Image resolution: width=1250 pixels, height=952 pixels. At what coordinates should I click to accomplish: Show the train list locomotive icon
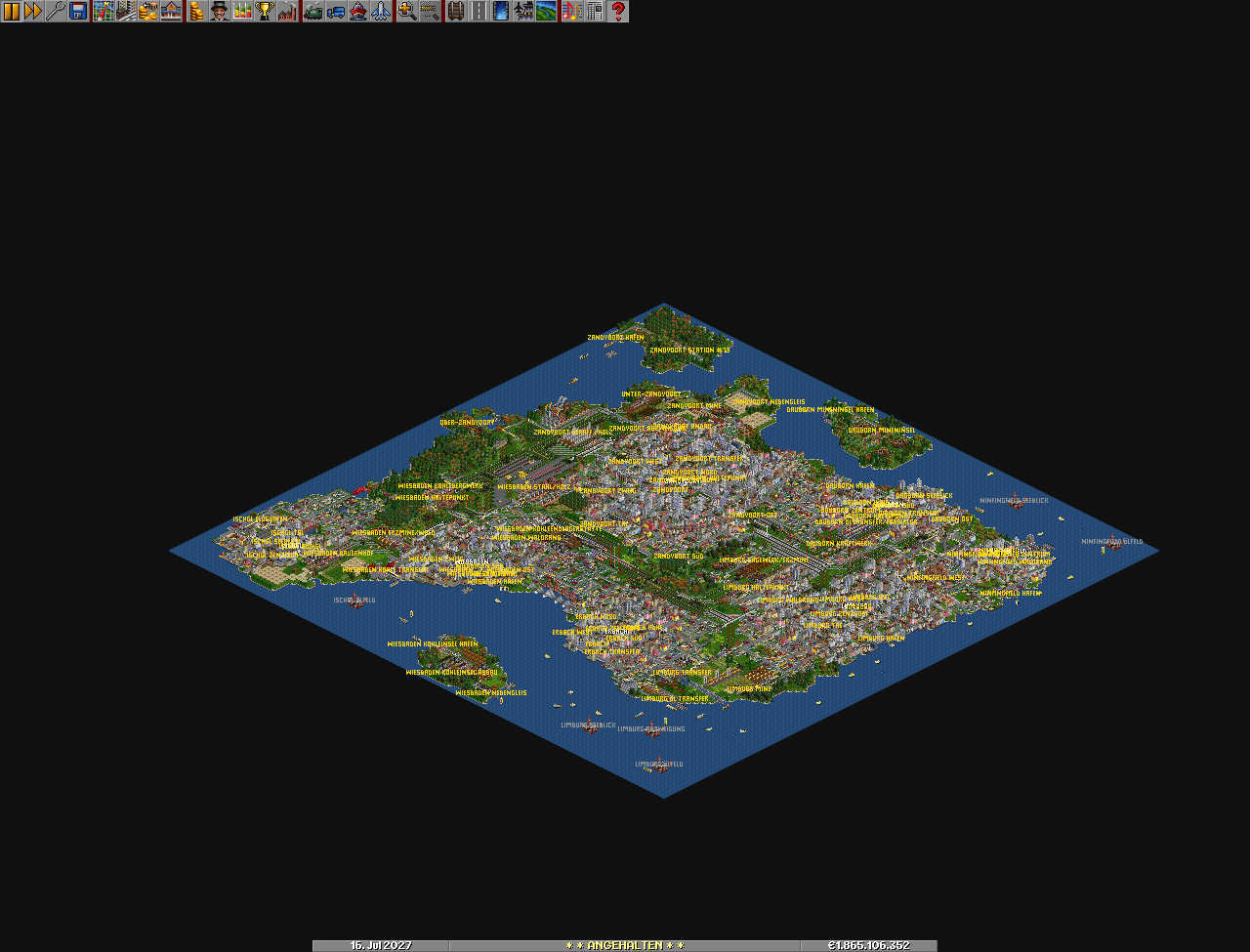313,12
